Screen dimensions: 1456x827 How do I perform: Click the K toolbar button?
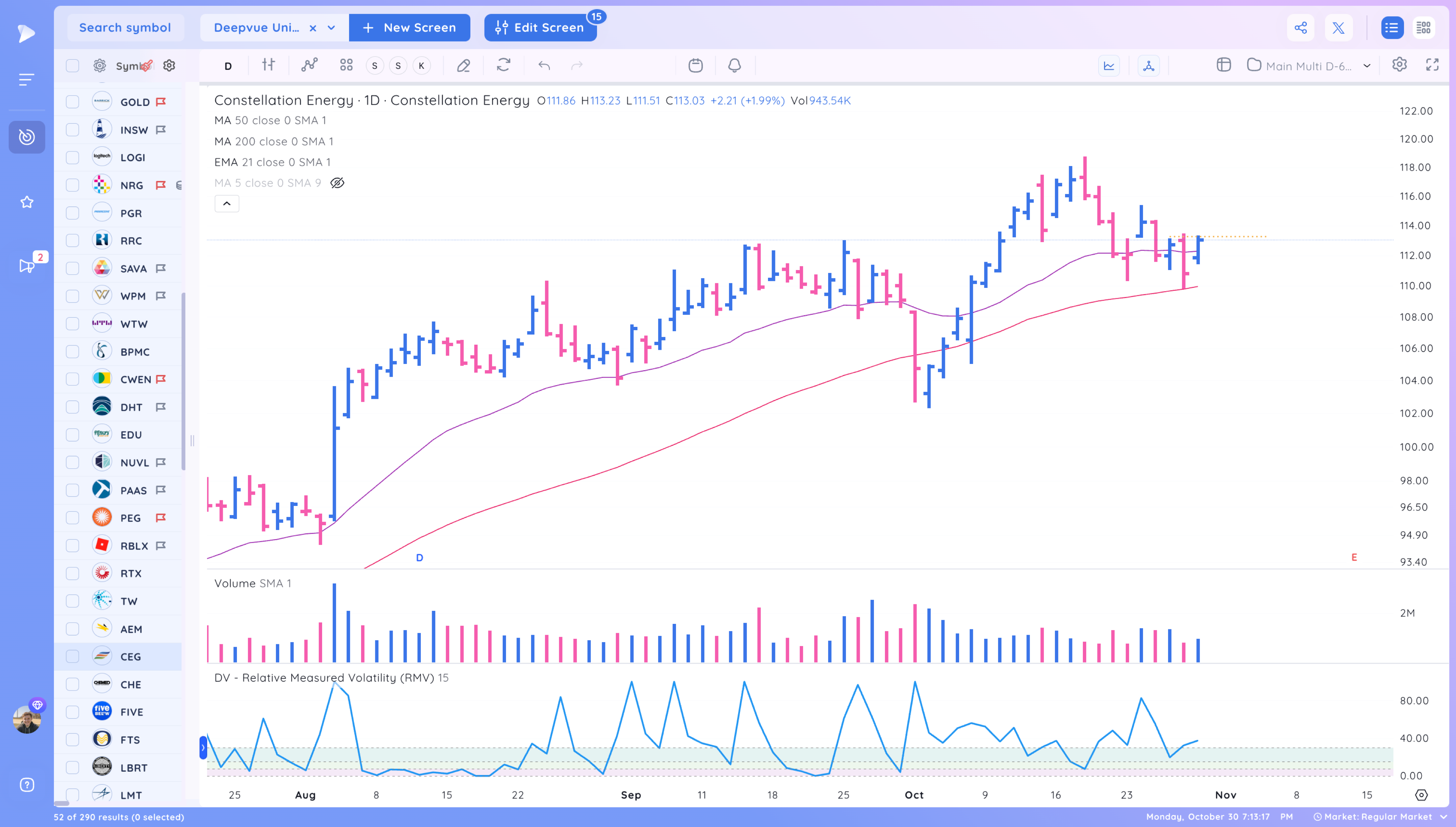coord(422,66)
